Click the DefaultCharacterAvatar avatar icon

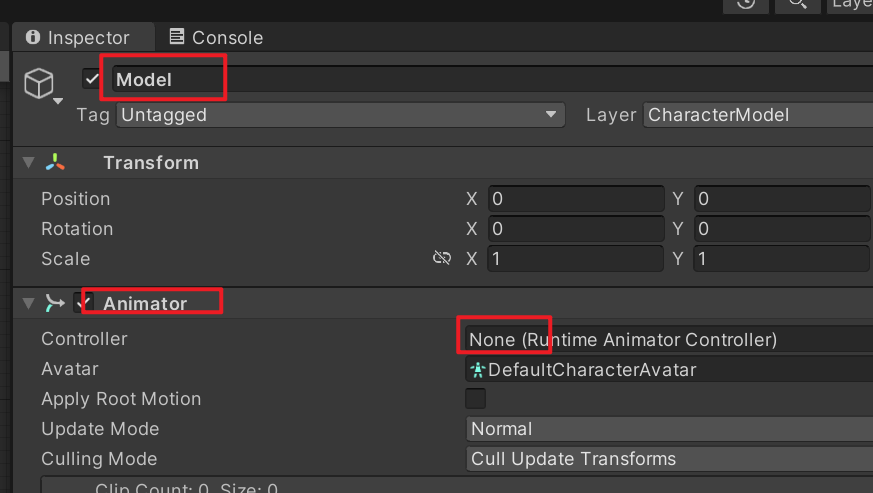click(478, 369)
